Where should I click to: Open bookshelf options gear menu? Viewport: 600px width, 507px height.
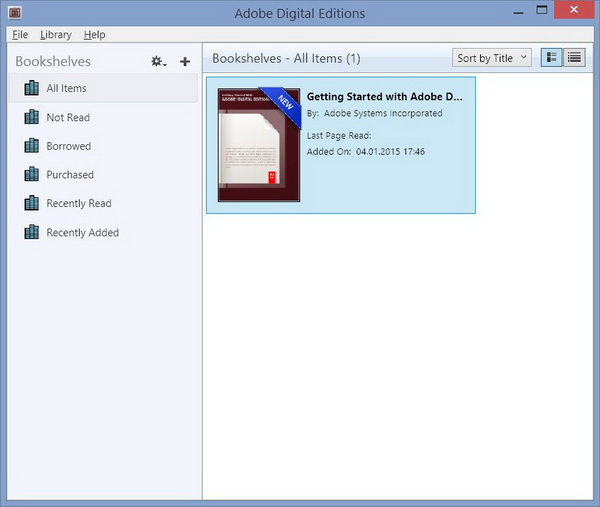tap(158, 61)
